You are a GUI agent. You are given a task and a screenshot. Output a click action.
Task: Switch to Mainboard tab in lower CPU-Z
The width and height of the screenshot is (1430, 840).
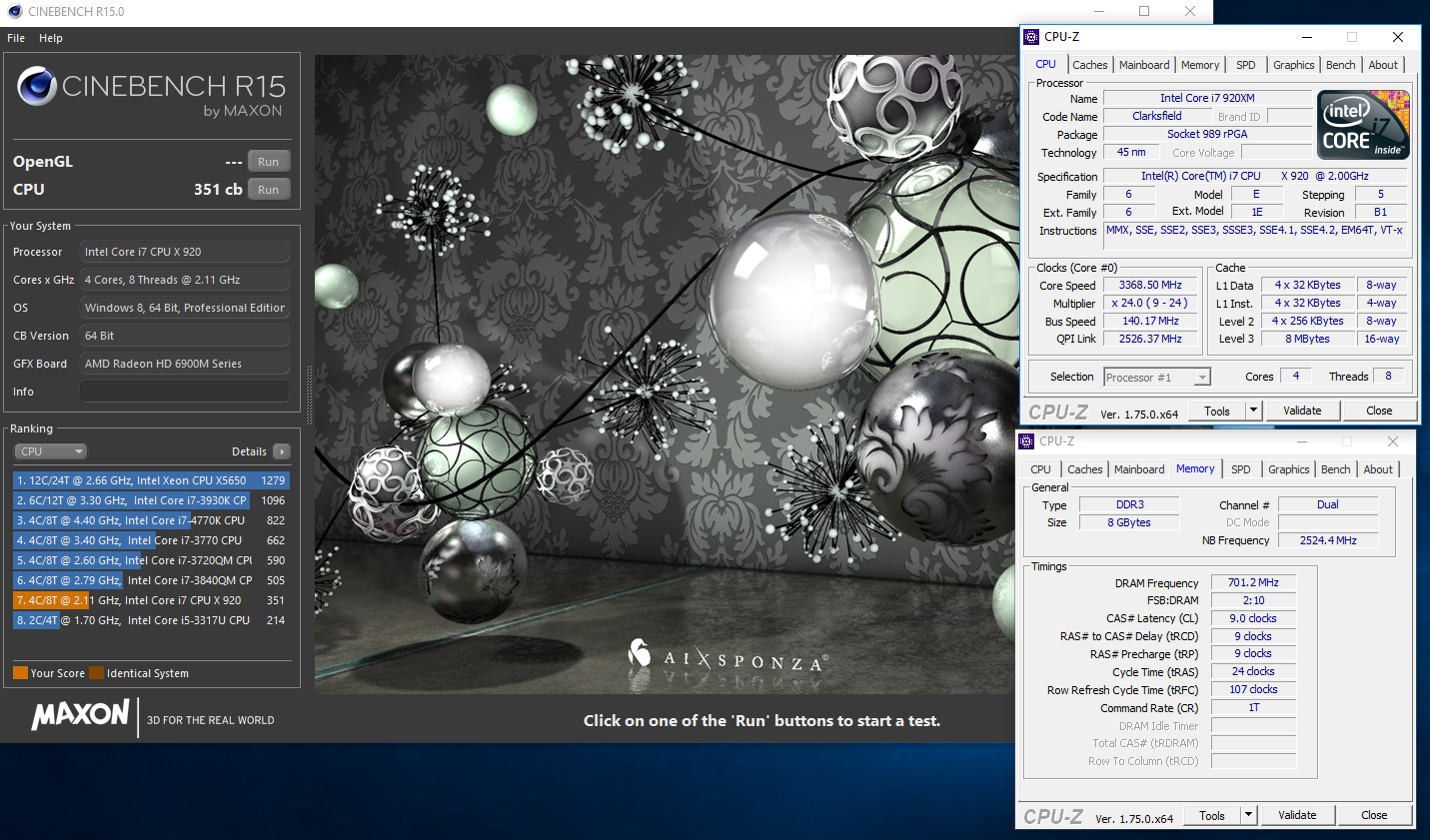coord(1139,469)
